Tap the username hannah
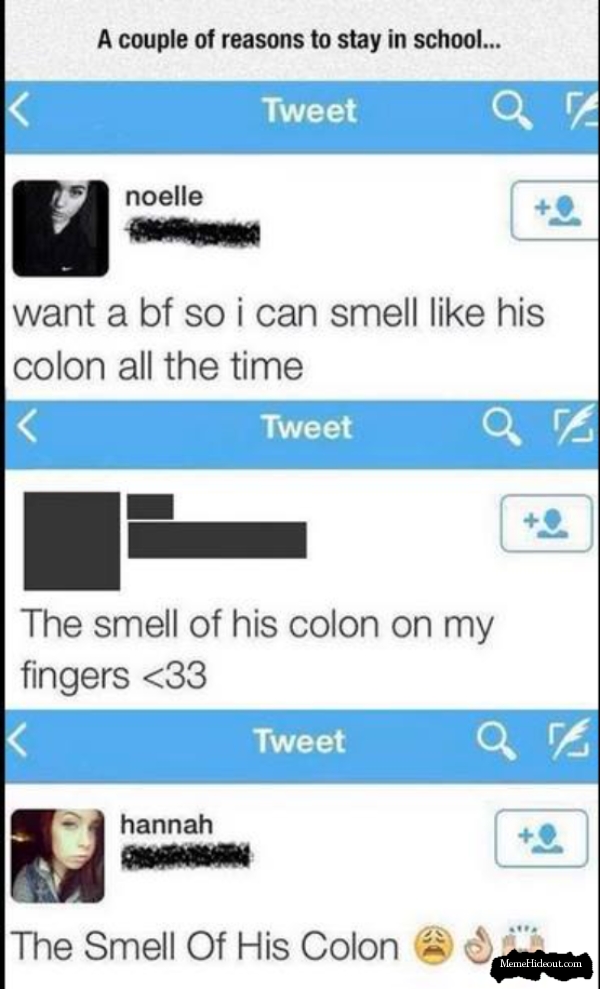600x989 pixels. click(x=167, y=824)
